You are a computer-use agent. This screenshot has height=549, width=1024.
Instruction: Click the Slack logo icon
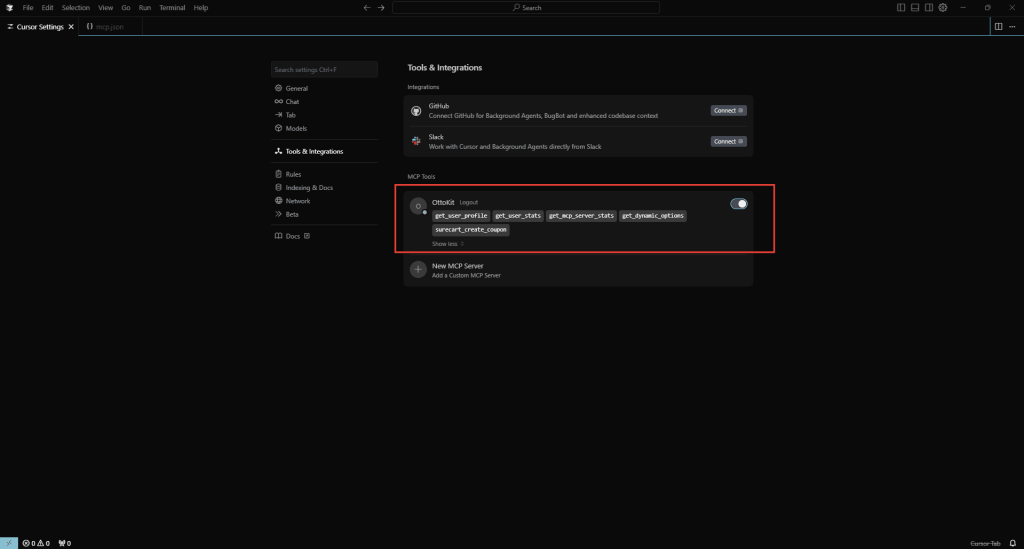point(417,141)
